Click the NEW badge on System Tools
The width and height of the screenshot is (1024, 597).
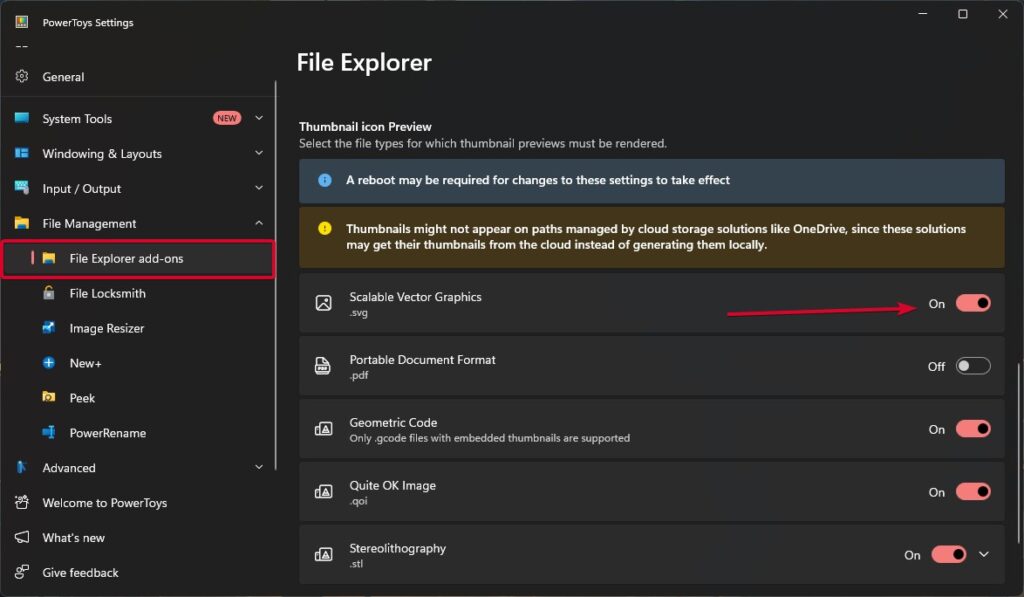[227, 118]
